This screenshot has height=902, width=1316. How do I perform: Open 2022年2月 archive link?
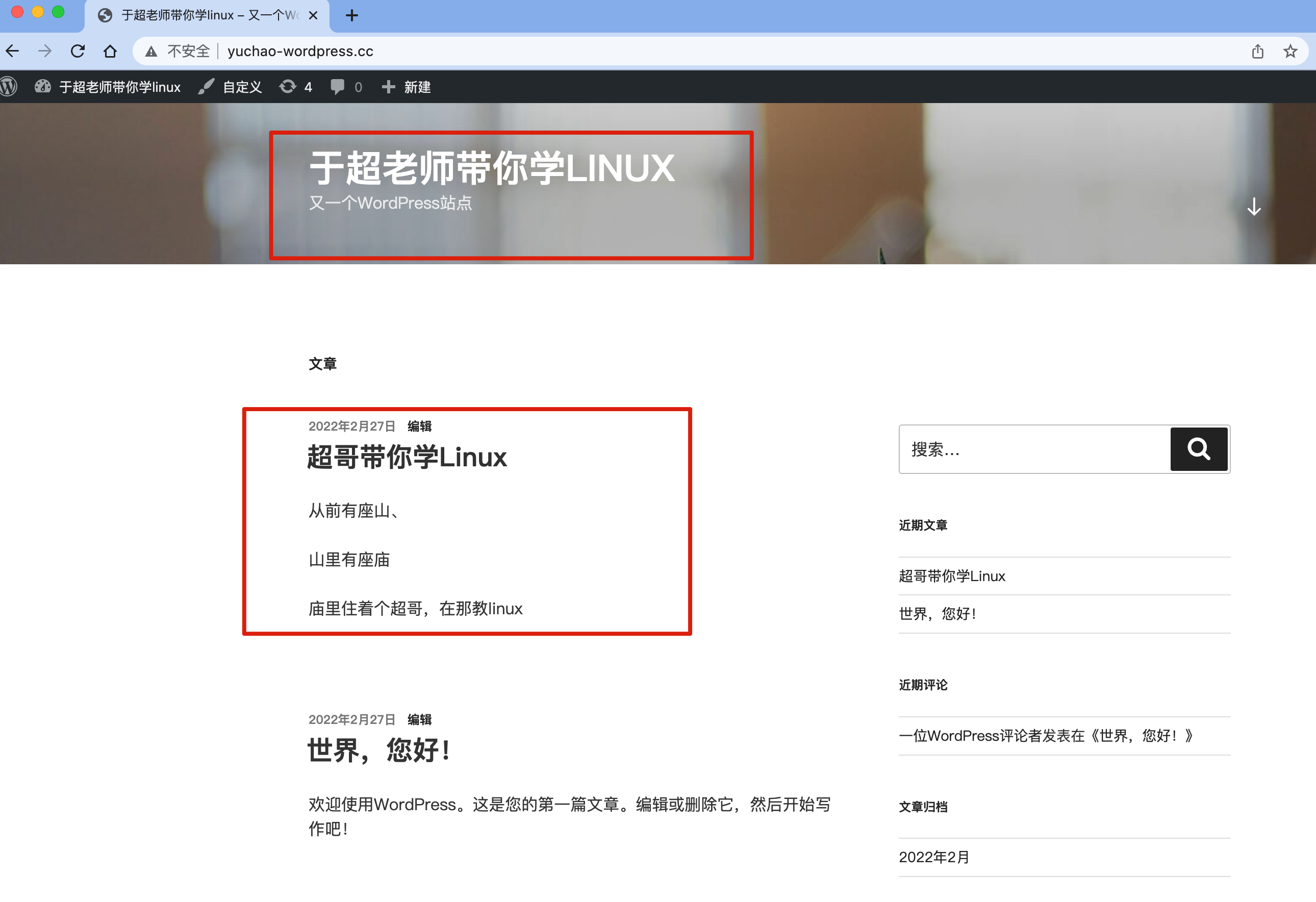[934, 857]
